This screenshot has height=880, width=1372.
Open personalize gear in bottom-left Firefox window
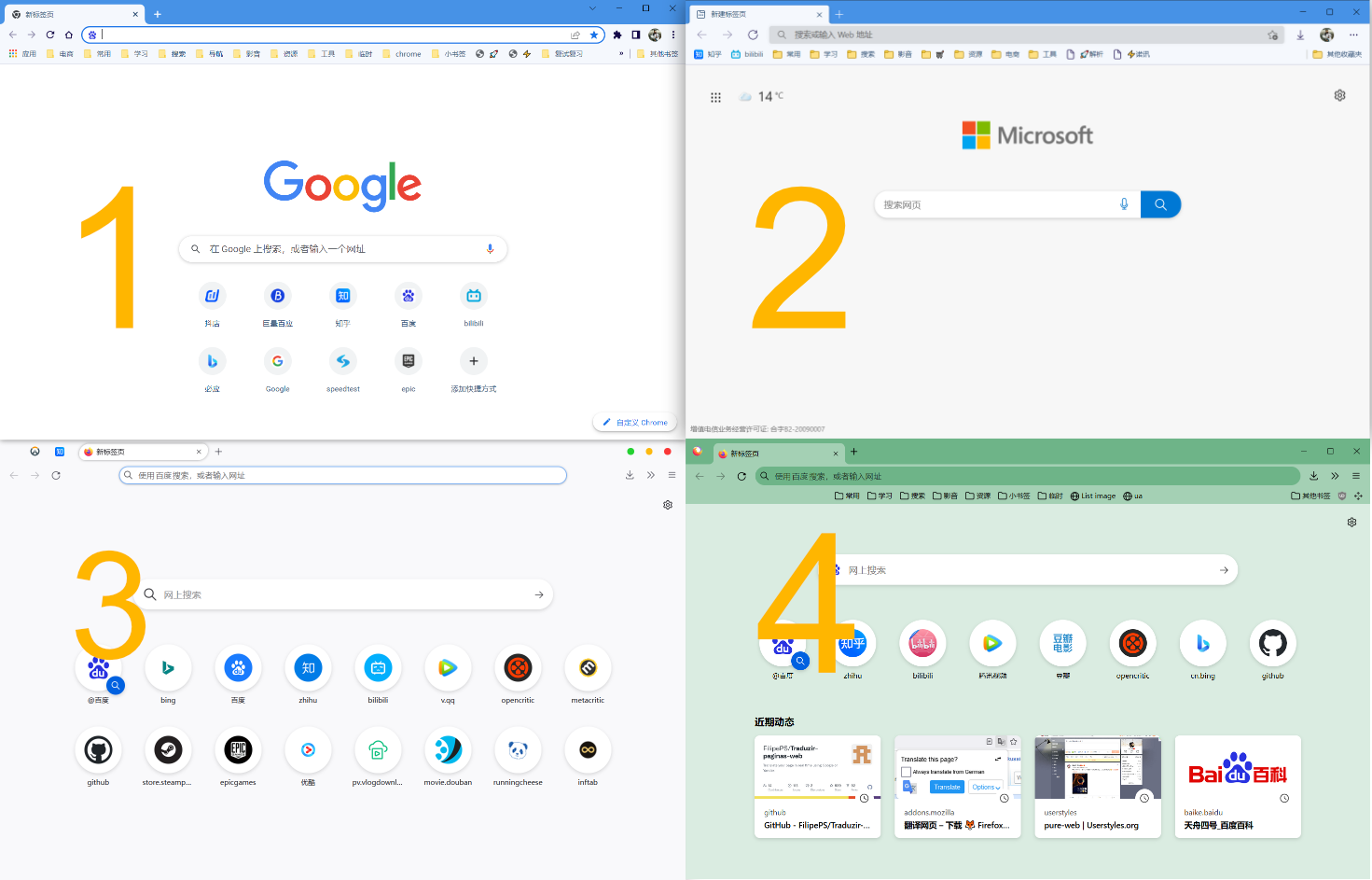[x=668, y=505]
